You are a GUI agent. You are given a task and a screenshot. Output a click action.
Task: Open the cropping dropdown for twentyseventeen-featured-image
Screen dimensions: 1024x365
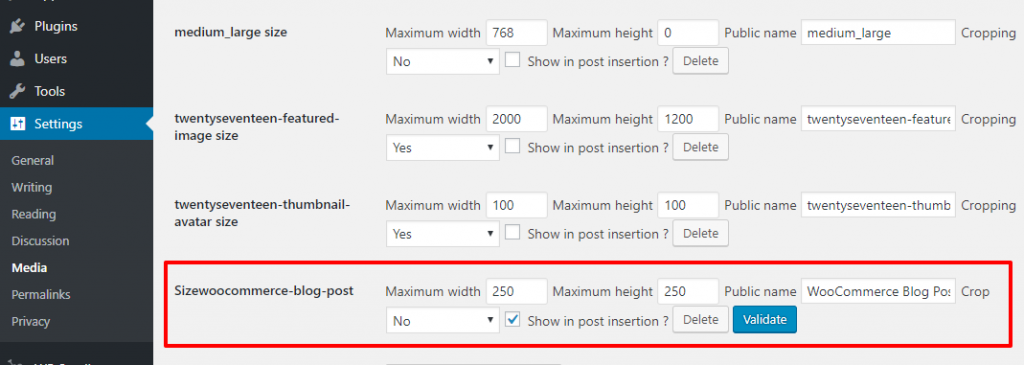click(x=443, y=148)
